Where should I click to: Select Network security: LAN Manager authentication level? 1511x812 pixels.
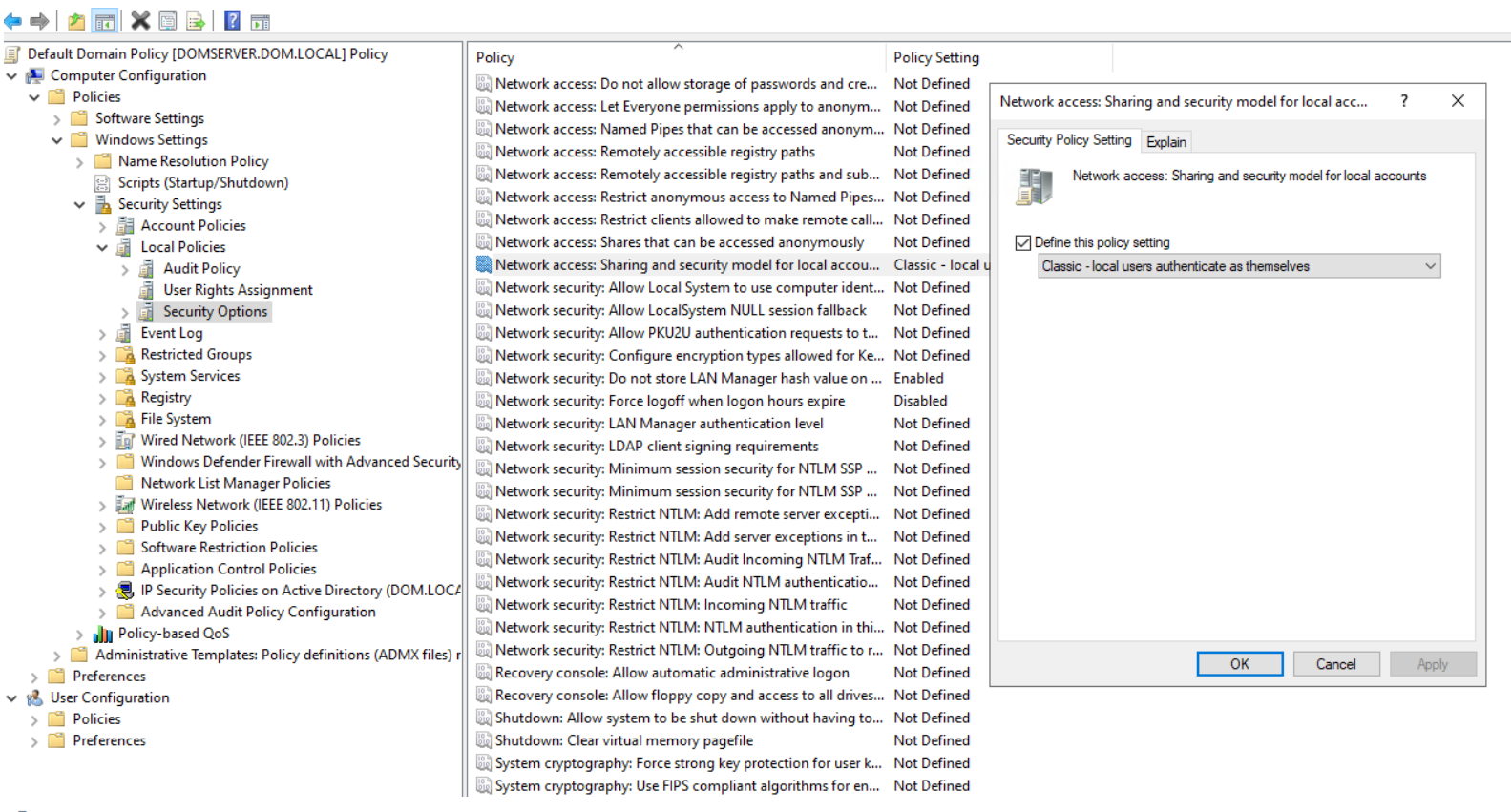tap(659, 424)
